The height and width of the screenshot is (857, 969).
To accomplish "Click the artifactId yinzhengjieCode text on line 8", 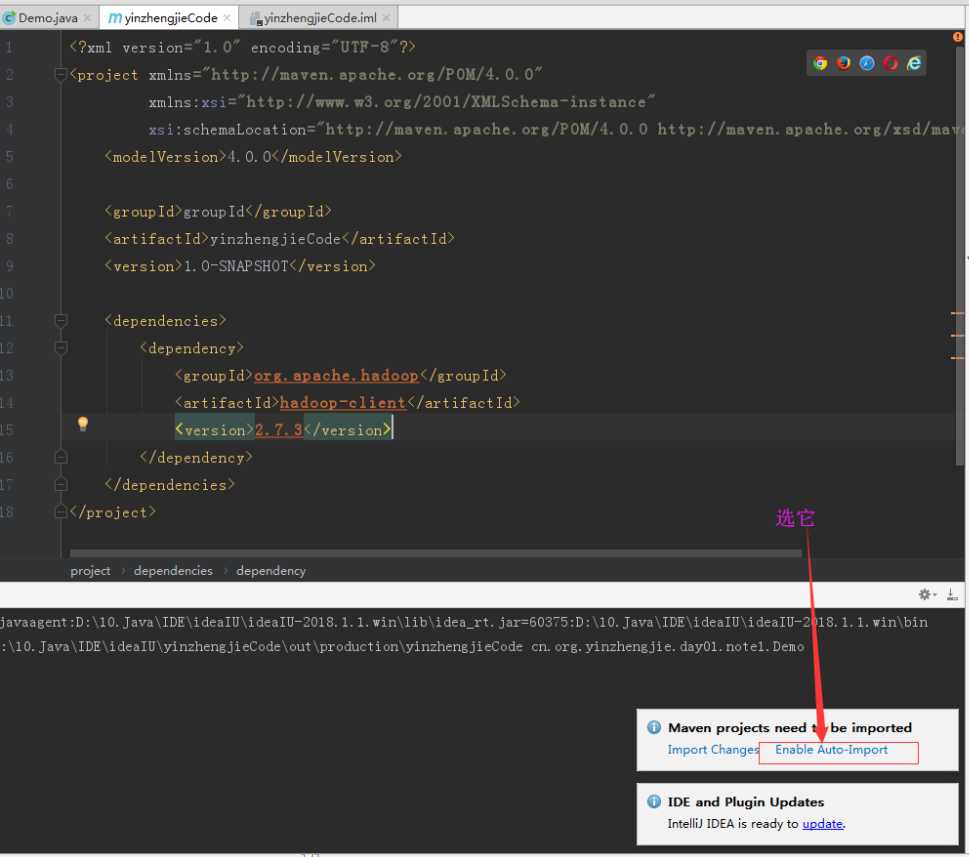I will pos(275,239).
